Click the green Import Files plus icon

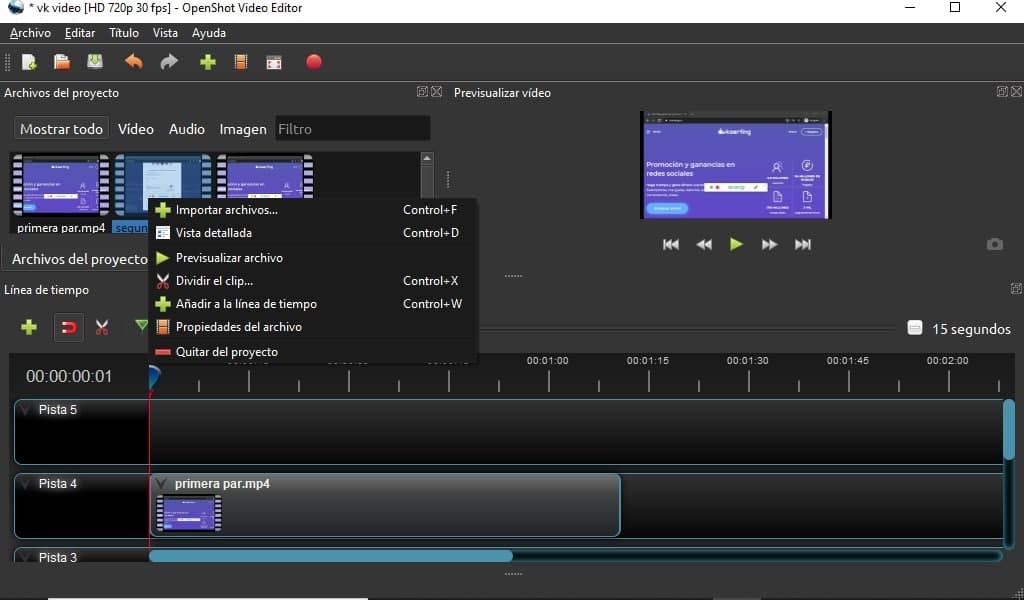pyautogui.click(x=208, y=62)
